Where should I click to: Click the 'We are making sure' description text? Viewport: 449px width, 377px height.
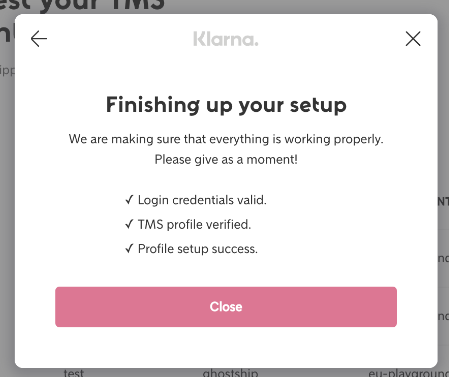[226, 139]
